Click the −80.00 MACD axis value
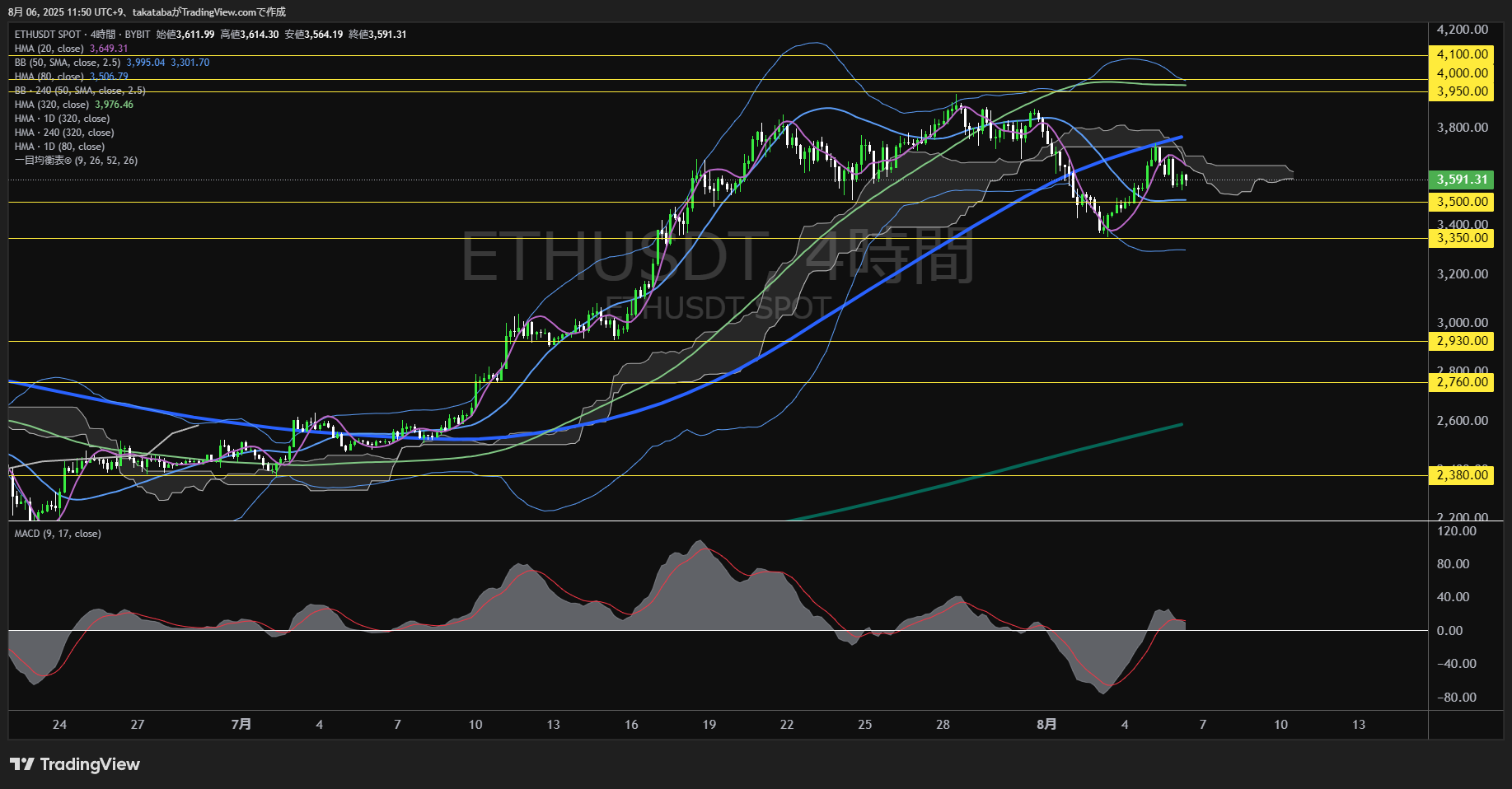The image size is (1512, 789). [x=1457, y=698]
